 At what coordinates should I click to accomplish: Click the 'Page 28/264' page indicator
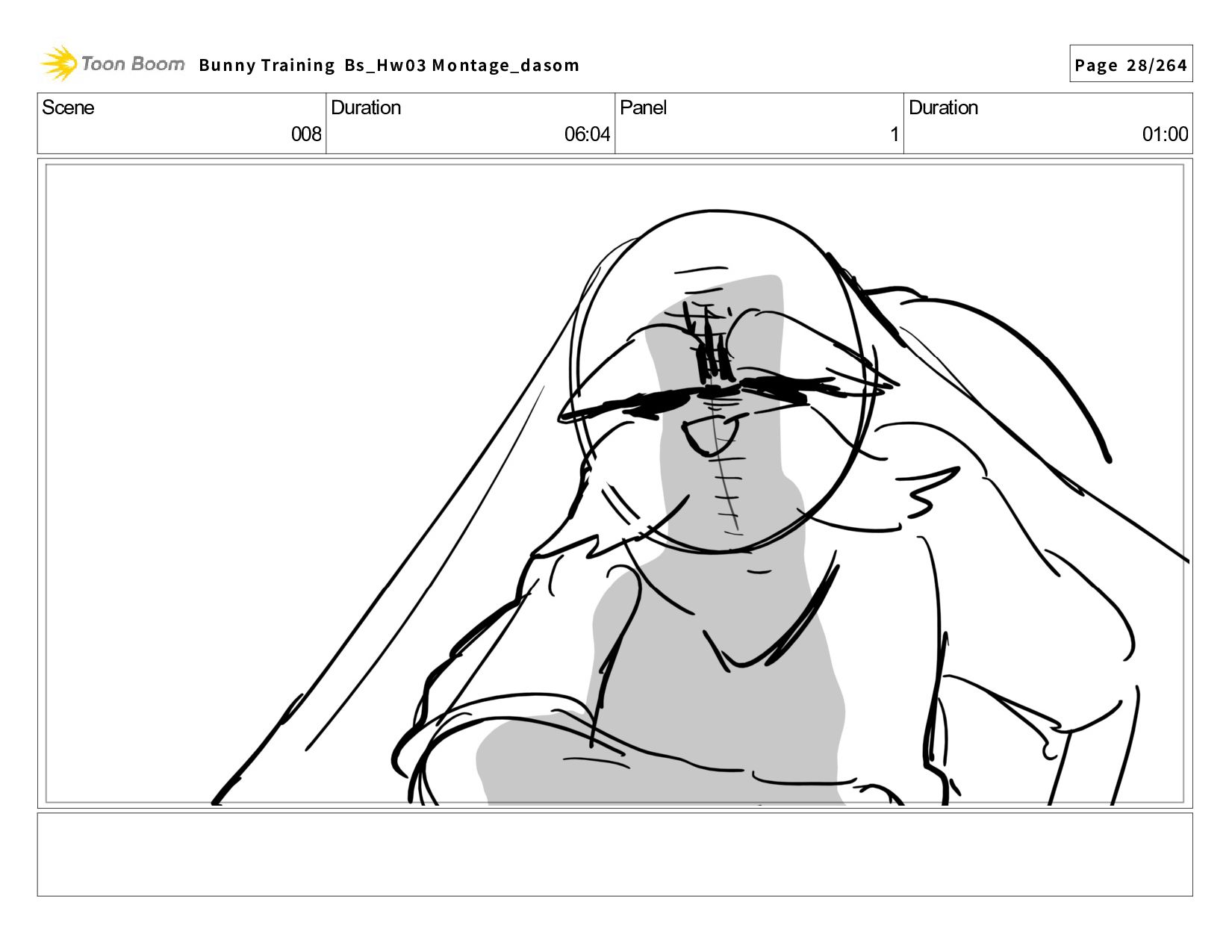tap(1130, 64)
